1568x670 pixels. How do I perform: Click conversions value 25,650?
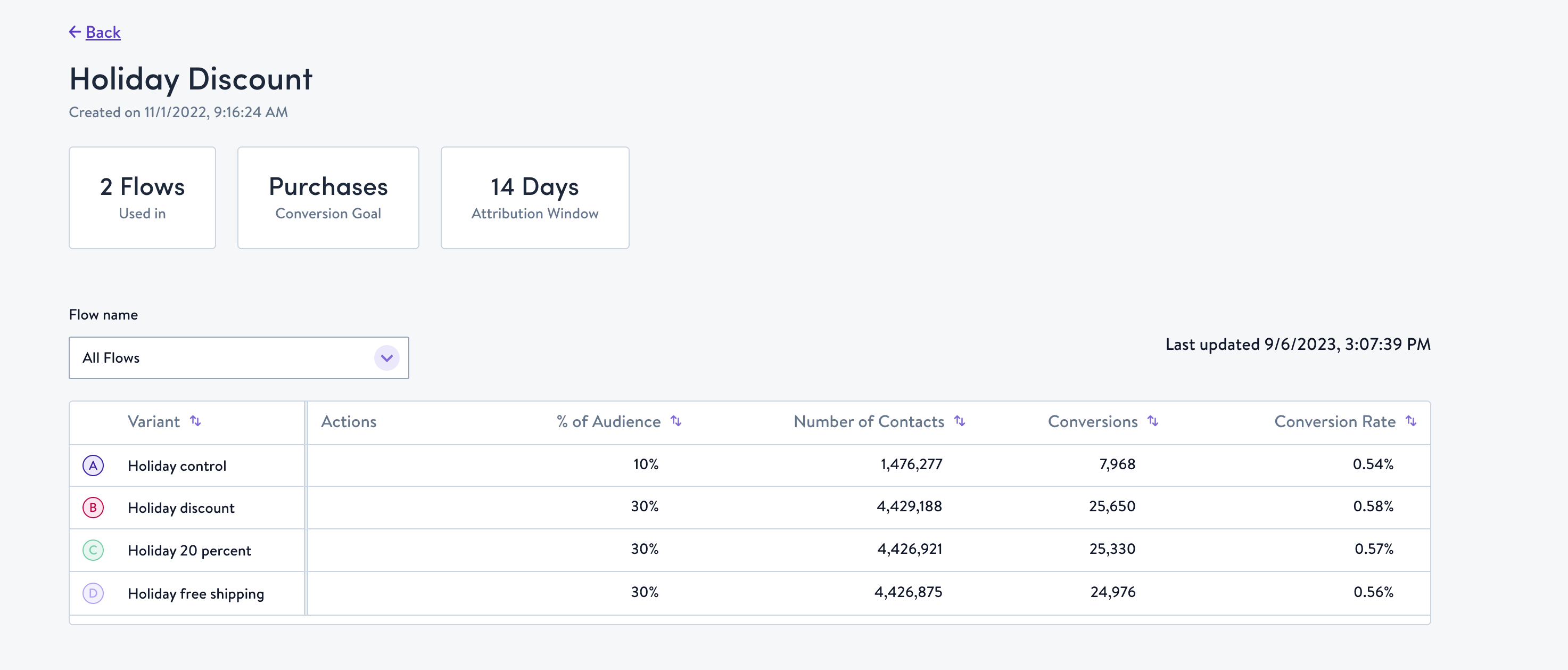coord(1112,506)
